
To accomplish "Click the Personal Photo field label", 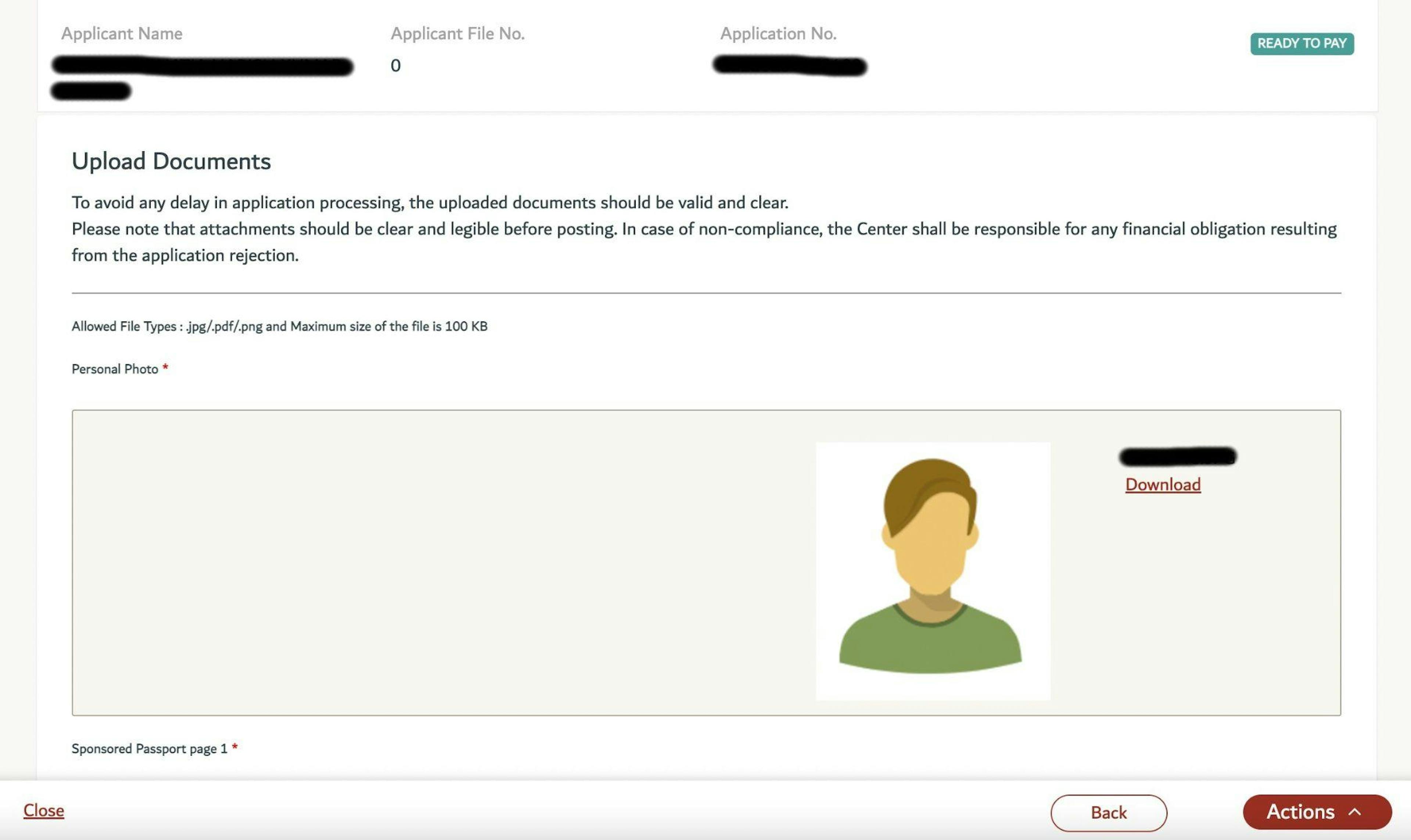I will point(115,369).
